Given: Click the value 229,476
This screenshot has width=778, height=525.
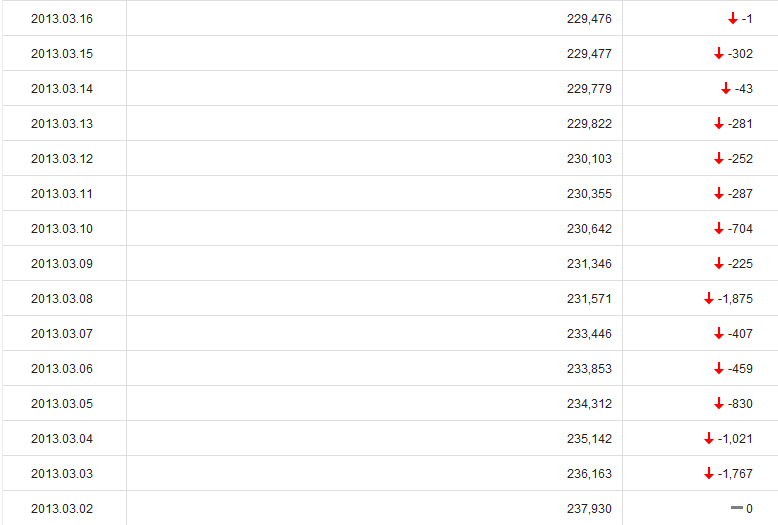Looking at the screenshot, I should click(x=589, y=19).
